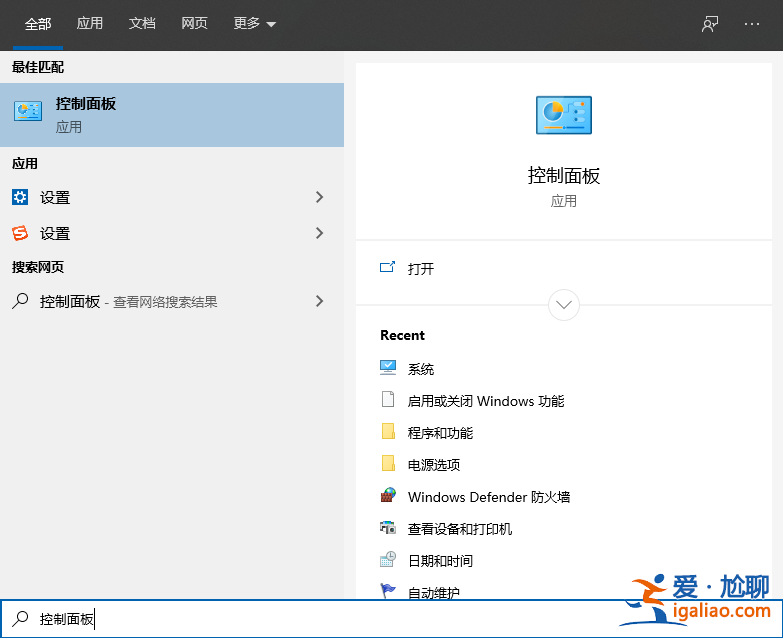Select the Sogou 设置 app result
The width and height of the screenshot is (783, 638).
172,233
